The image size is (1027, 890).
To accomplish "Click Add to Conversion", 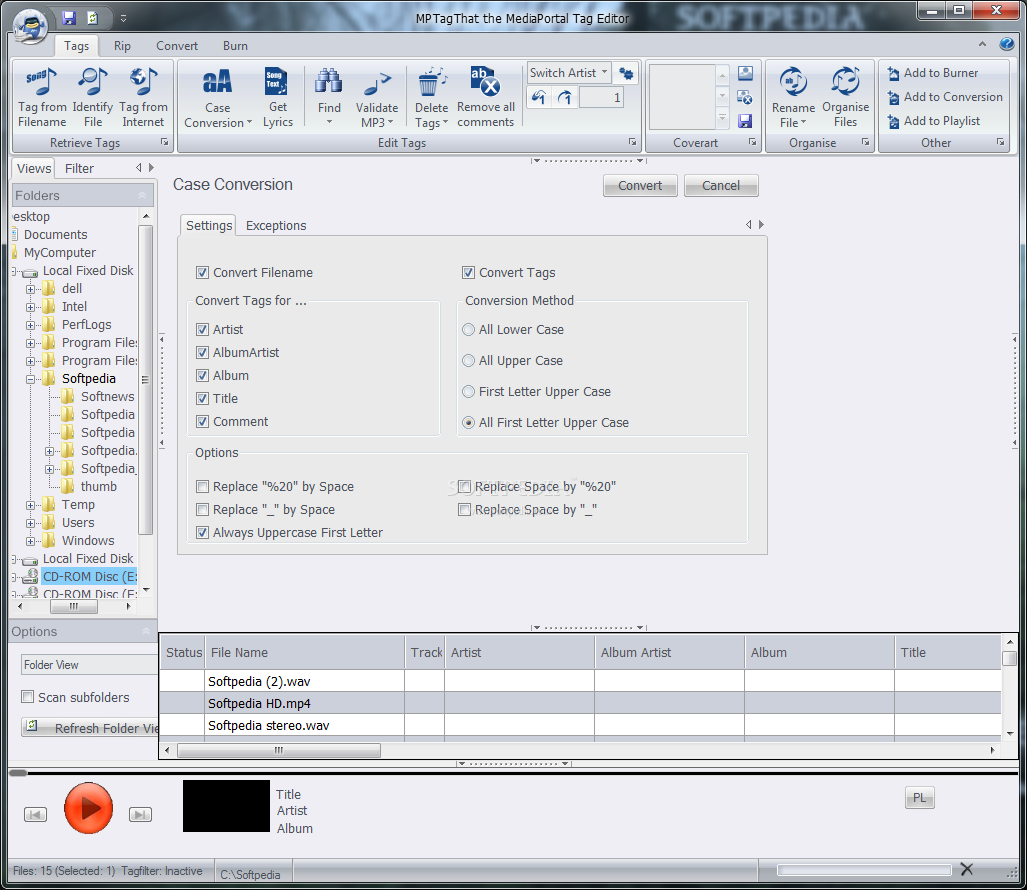I will pos(944,97).
